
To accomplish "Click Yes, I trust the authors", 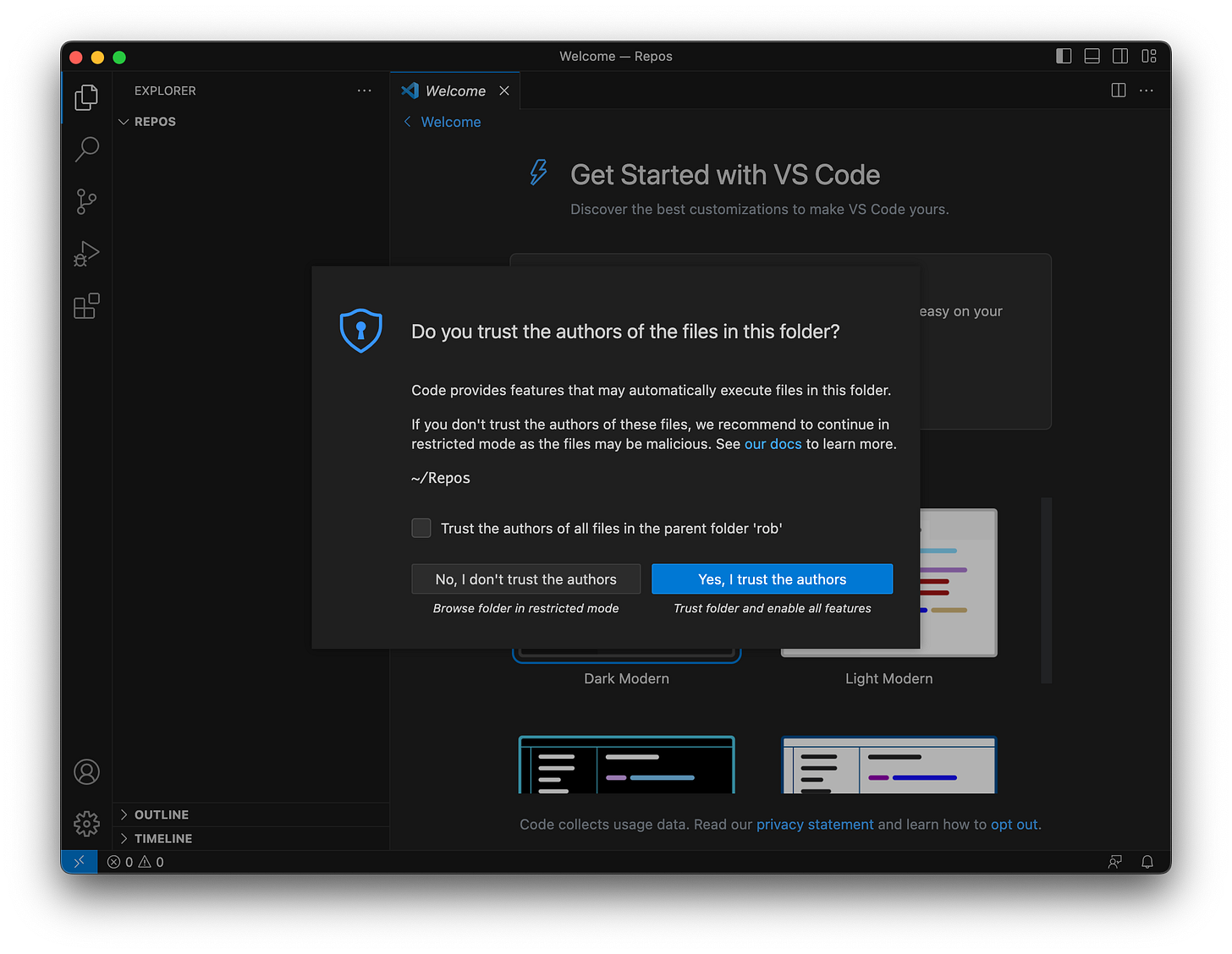I will [773, 579].
